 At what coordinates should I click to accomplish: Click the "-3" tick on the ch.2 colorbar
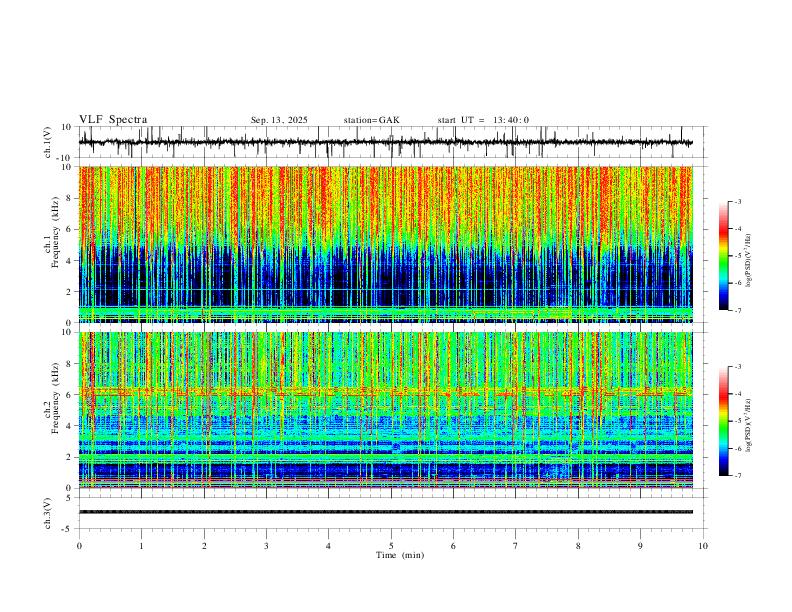(737, 367)
